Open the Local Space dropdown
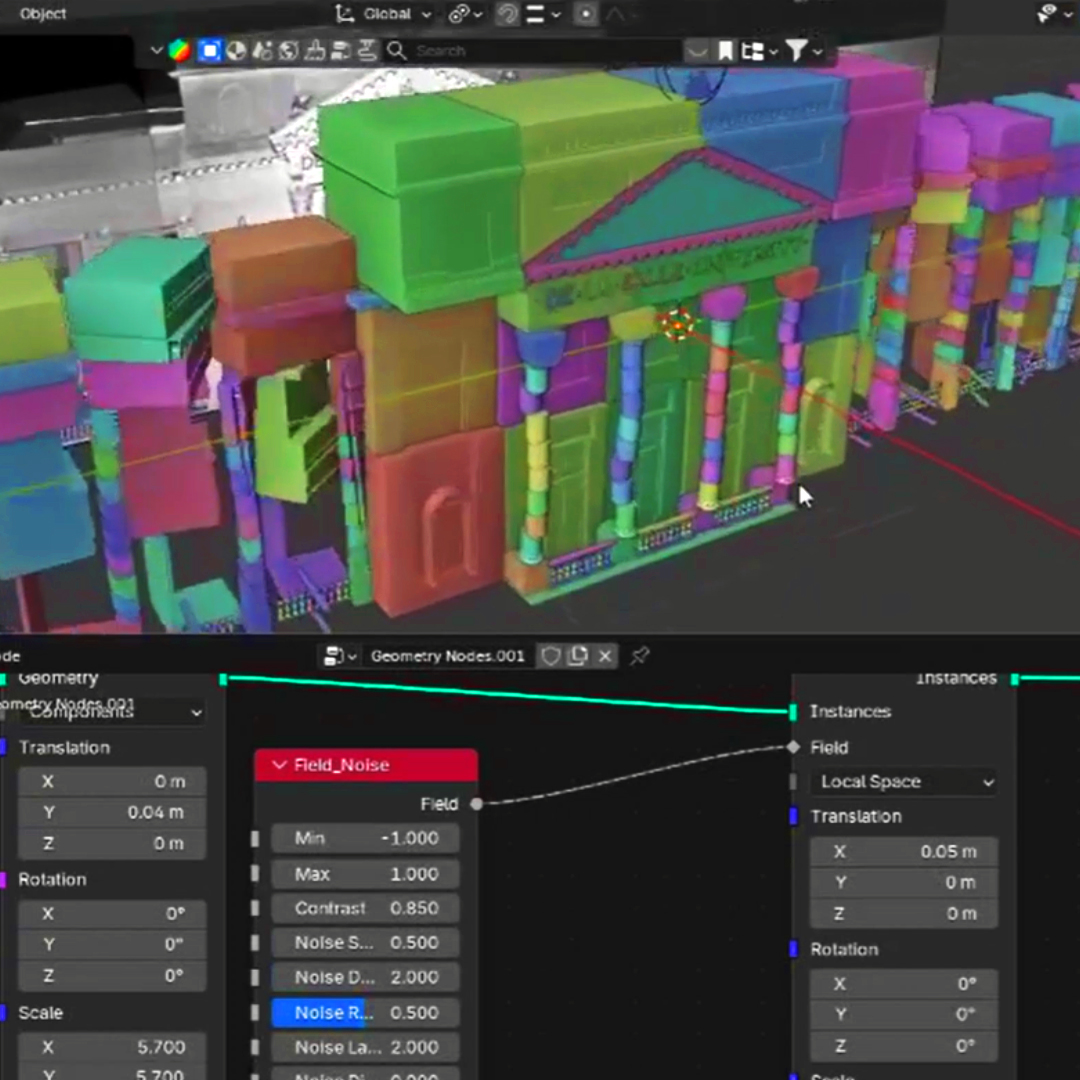 pyautogui.click(x=904, y=782)
